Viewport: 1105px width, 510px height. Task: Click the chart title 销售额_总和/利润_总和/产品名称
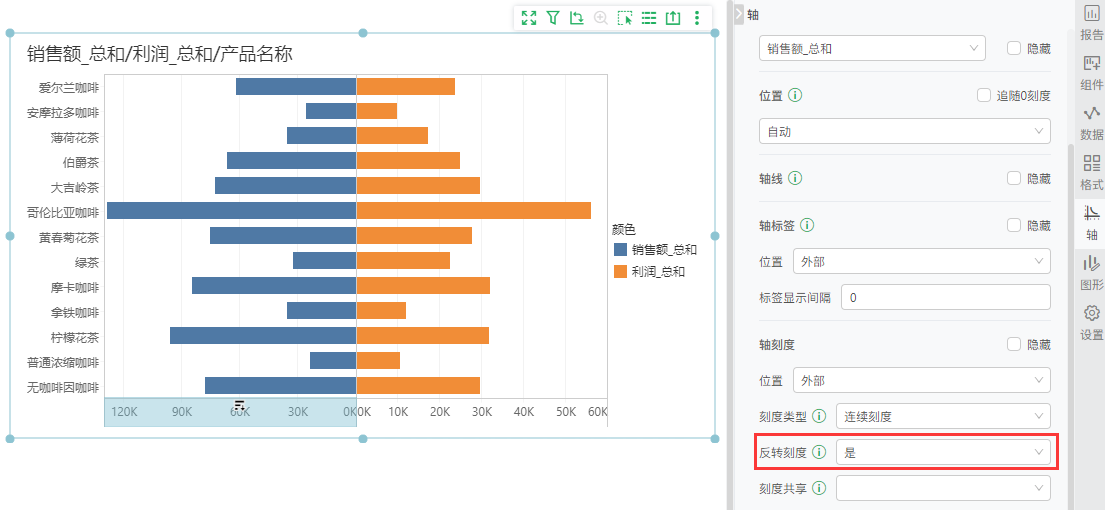click(160, 54)
